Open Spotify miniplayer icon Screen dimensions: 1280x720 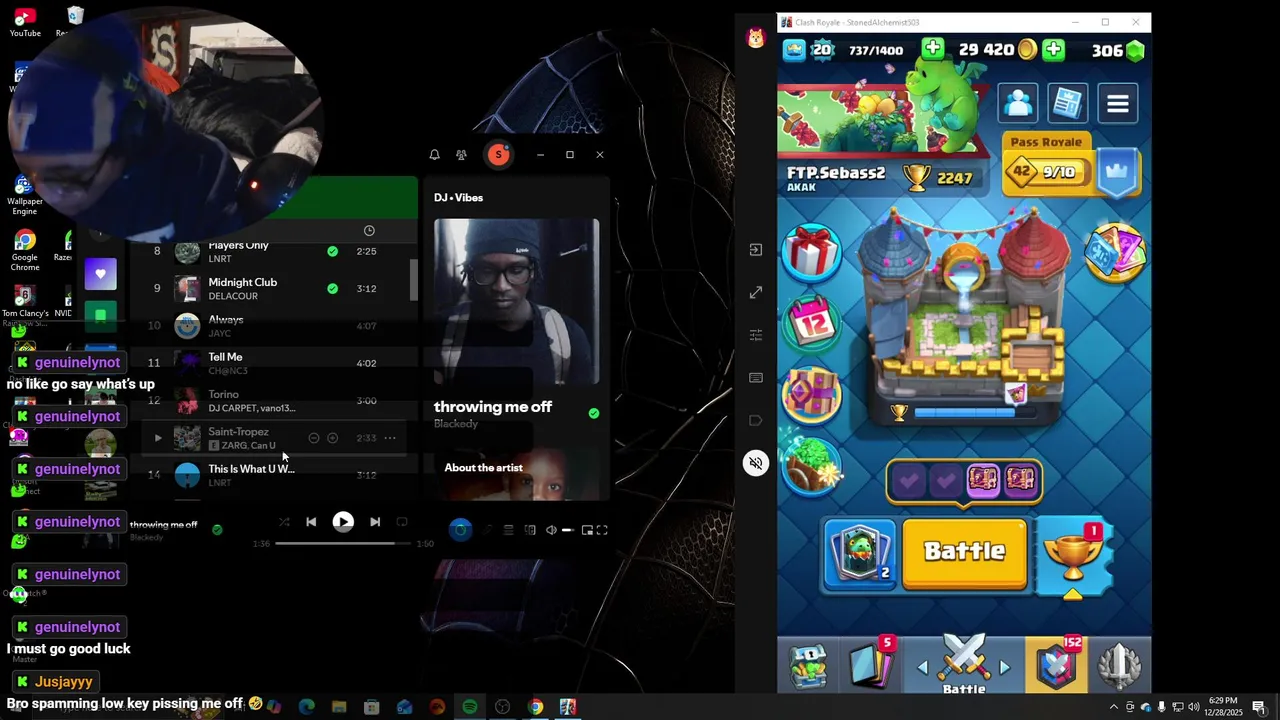coord(587,530)
